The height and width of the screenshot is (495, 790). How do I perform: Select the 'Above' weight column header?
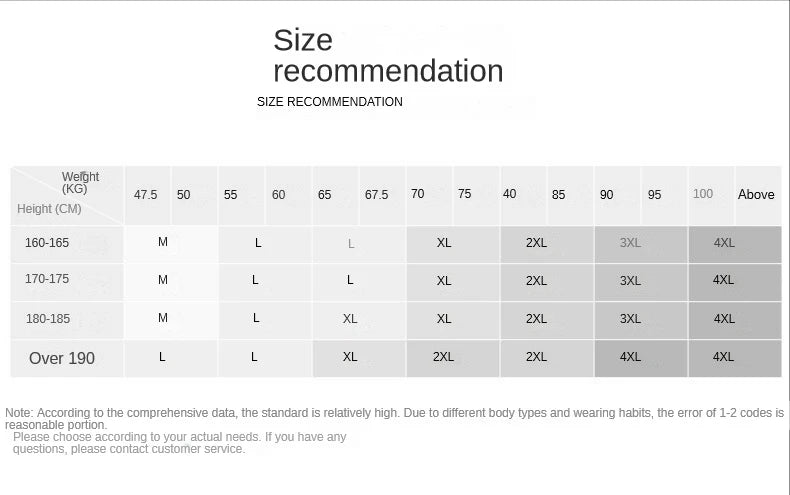(x=756, y=195)
